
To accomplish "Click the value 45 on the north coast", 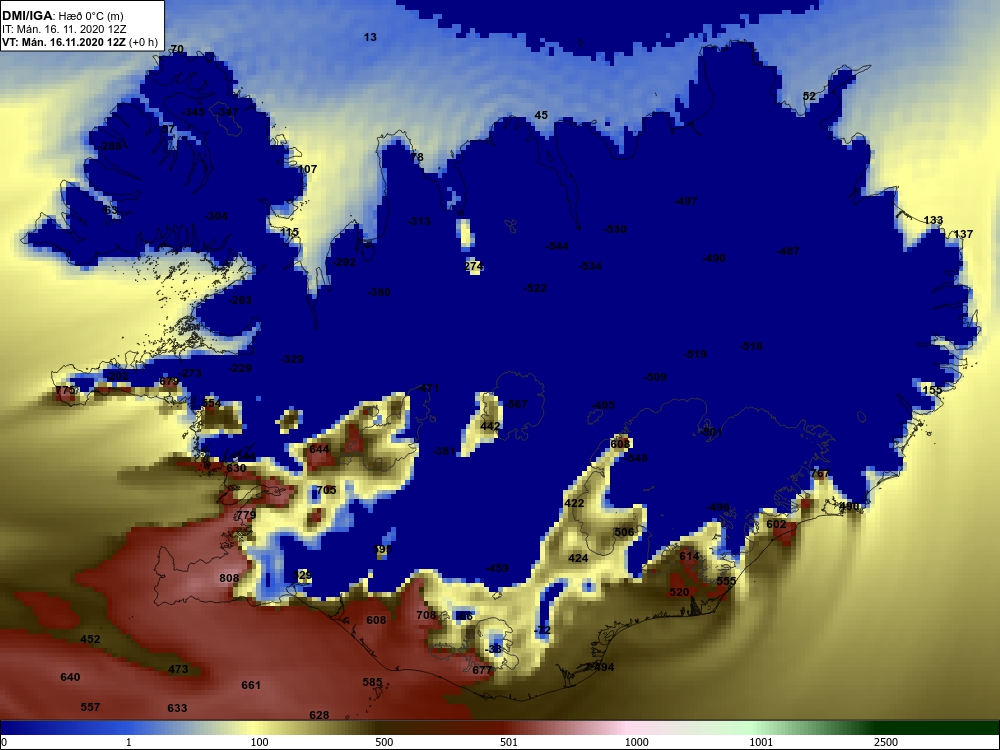I will [x=541, y=115].
